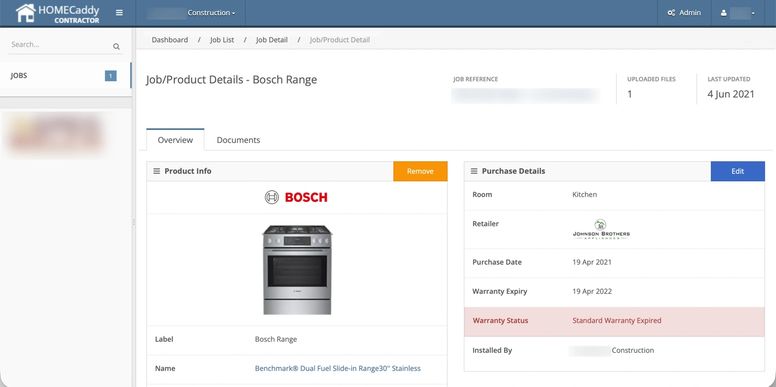The height and width of the screenshot is (387, 776).
Task: Click the Bosch brand logo
Action: 296,197
